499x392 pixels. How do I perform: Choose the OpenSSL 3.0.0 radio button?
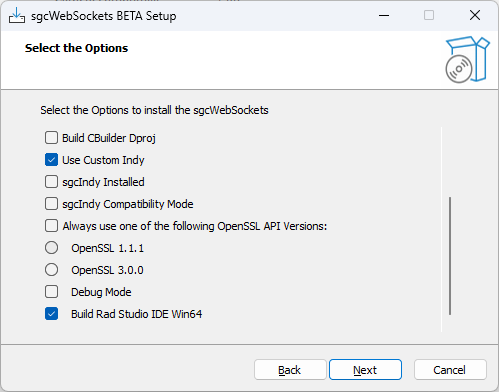click(x=51, y=270)
